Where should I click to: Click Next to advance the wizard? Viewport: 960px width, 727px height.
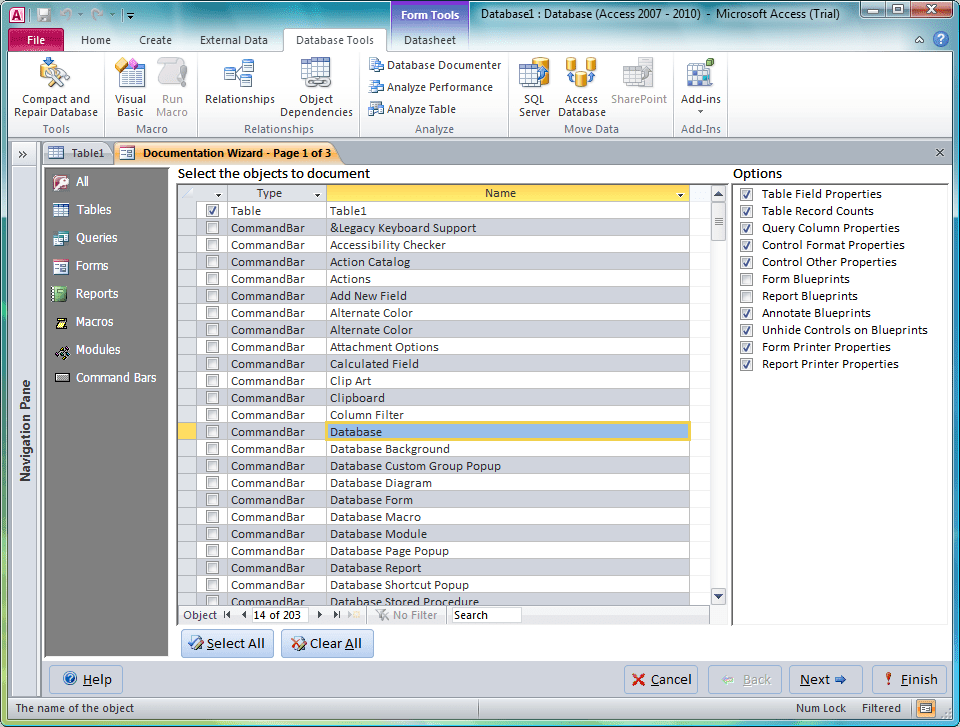point(825,679)
